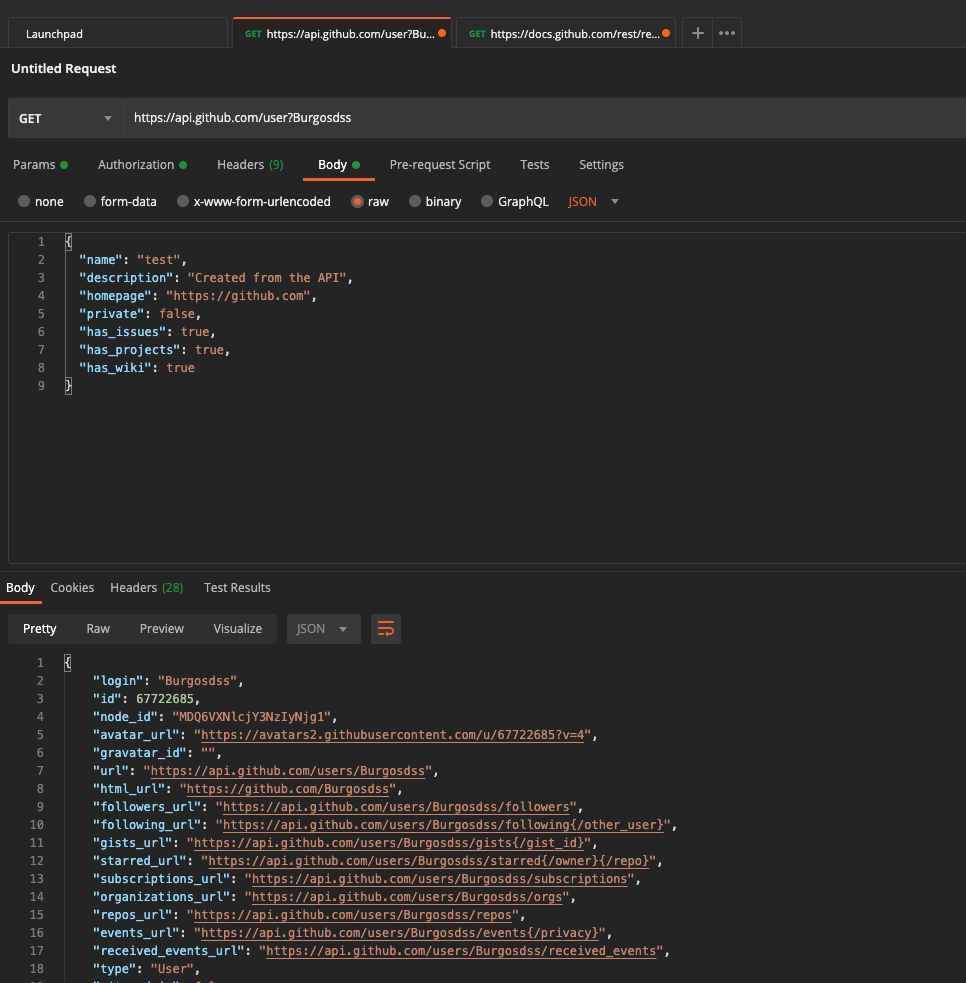Open the request Settings tab
Image resolution: width=966 pixels, height=983 pixels.
[601, 165]
